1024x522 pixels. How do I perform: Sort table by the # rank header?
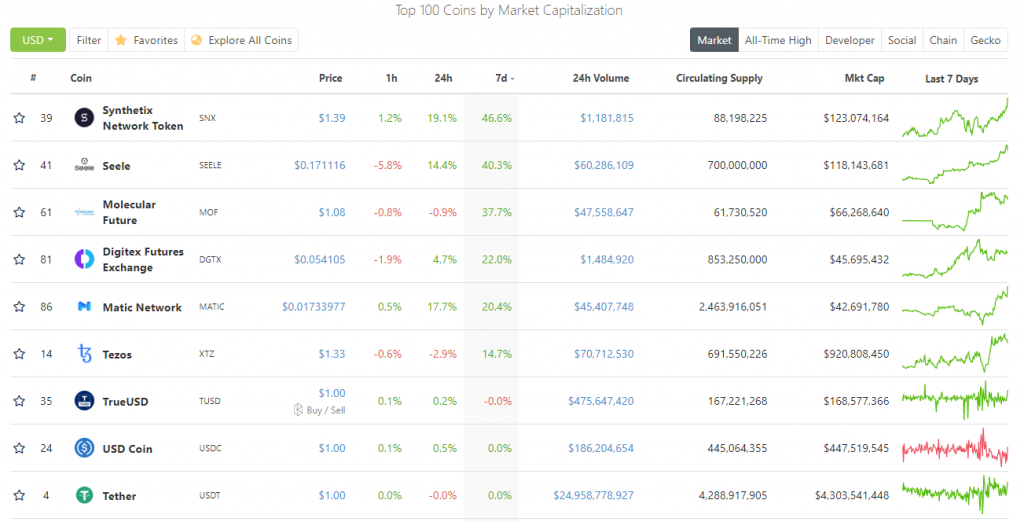tap(33, 78)
